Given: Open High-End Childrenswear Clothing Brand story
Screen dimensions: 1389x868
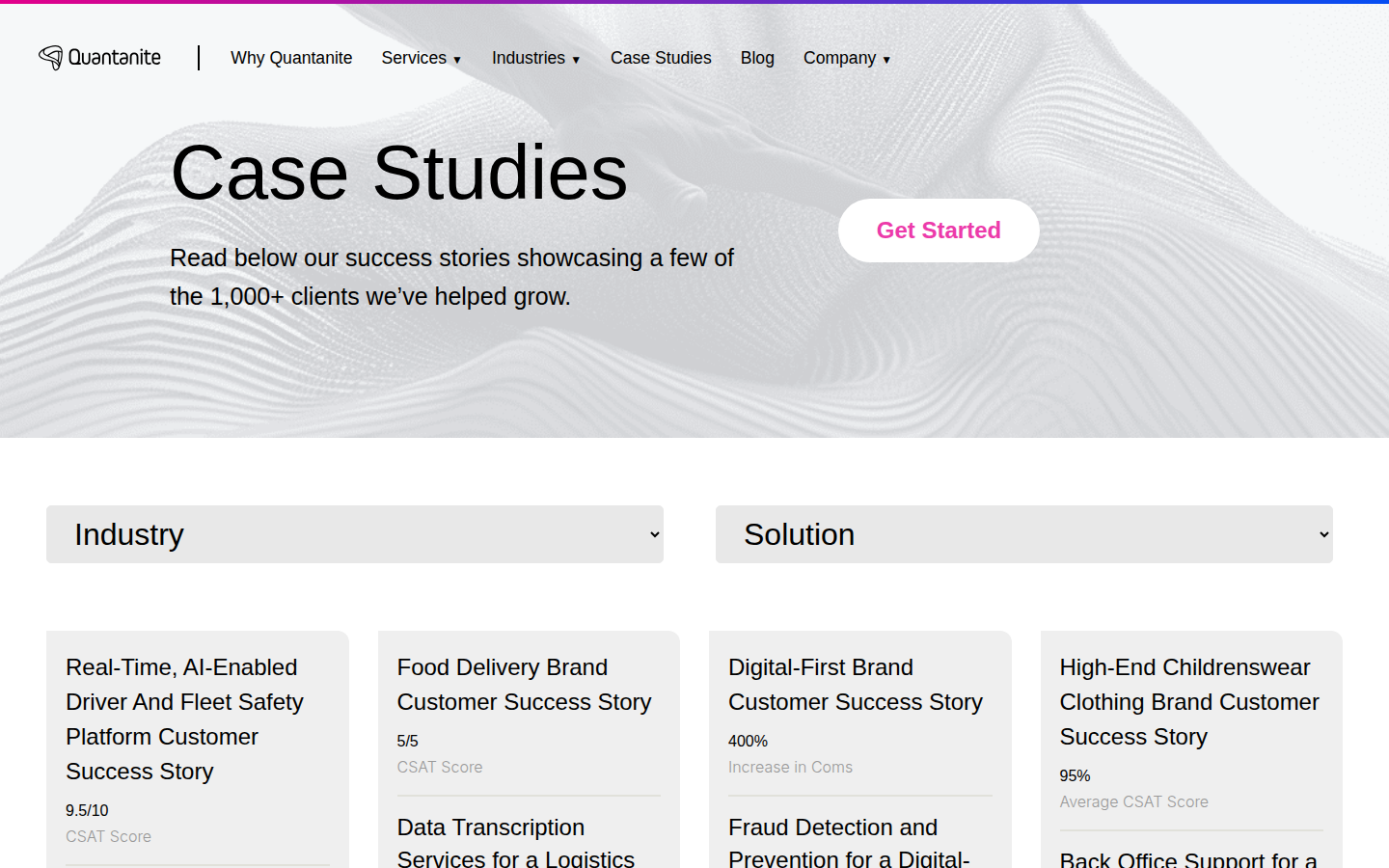Looking at the screenshot, I should click(x=1188, y=701).
